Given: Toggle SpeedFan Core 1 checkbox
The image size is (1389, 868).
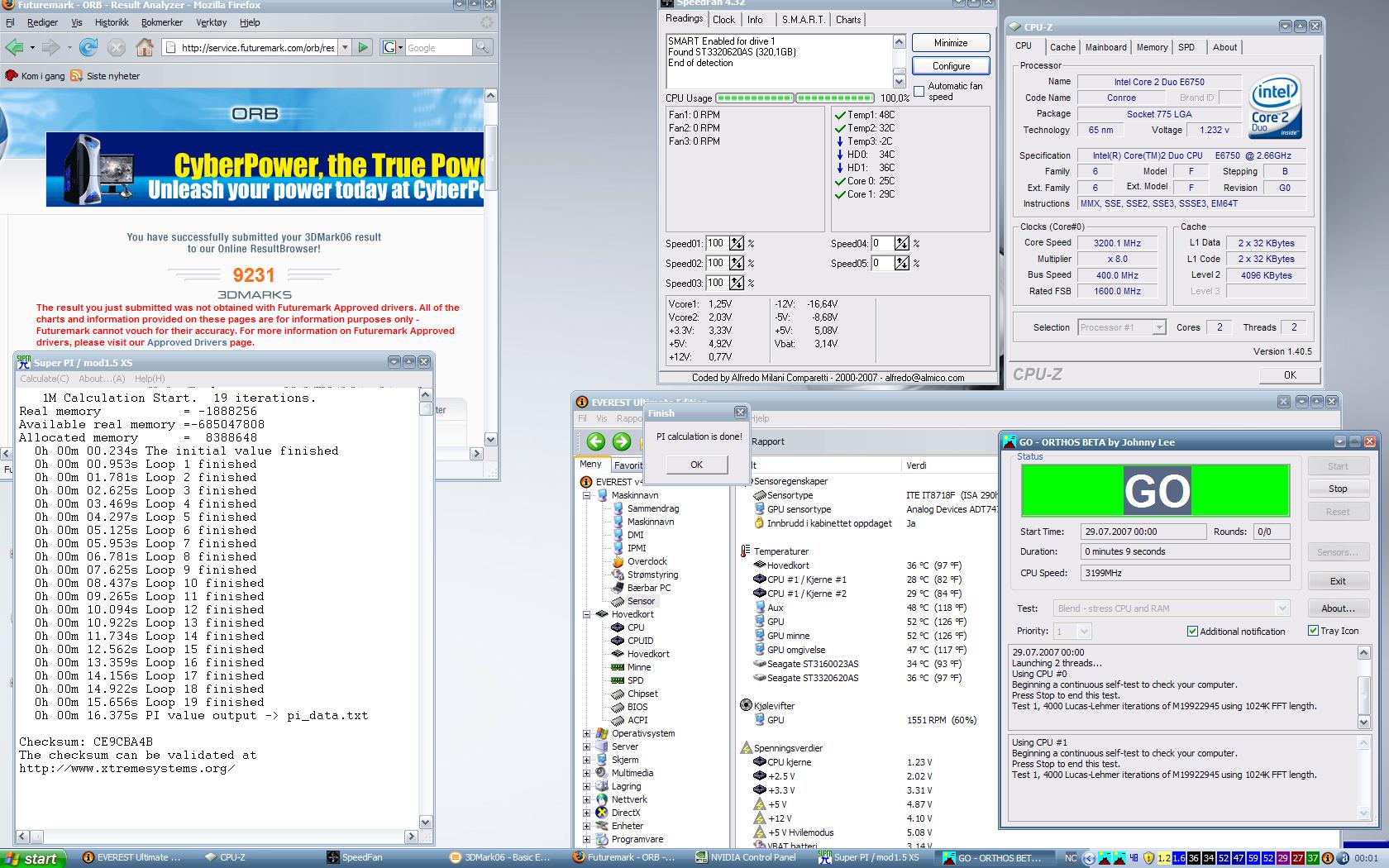Looking at the screenshot, I should [x=840, y=194].
